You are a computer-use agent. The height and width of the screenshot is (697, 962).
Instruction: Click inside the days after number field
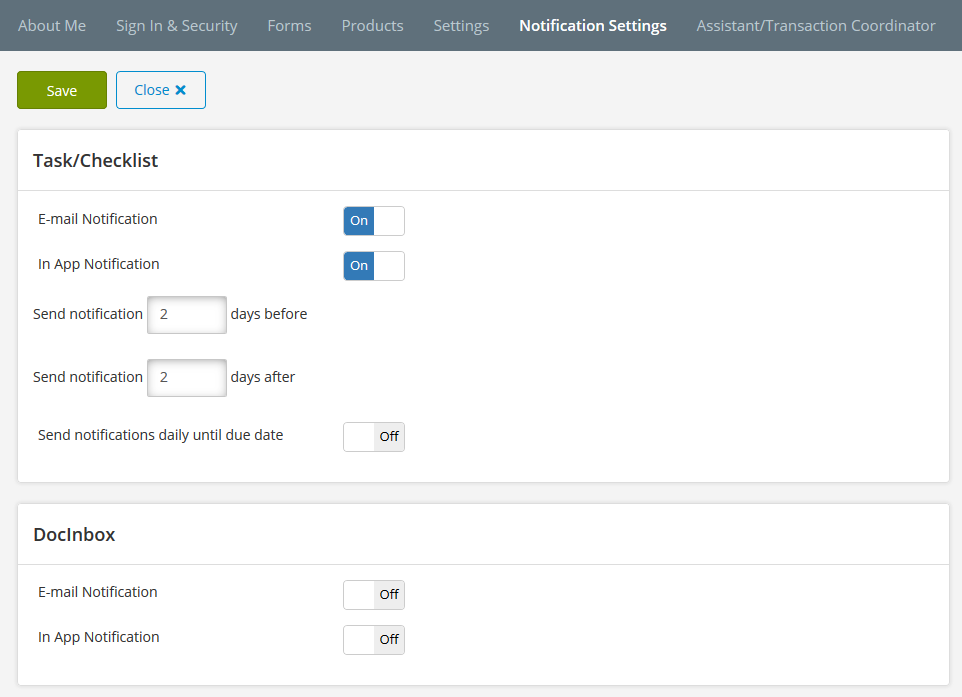[186, 377]
